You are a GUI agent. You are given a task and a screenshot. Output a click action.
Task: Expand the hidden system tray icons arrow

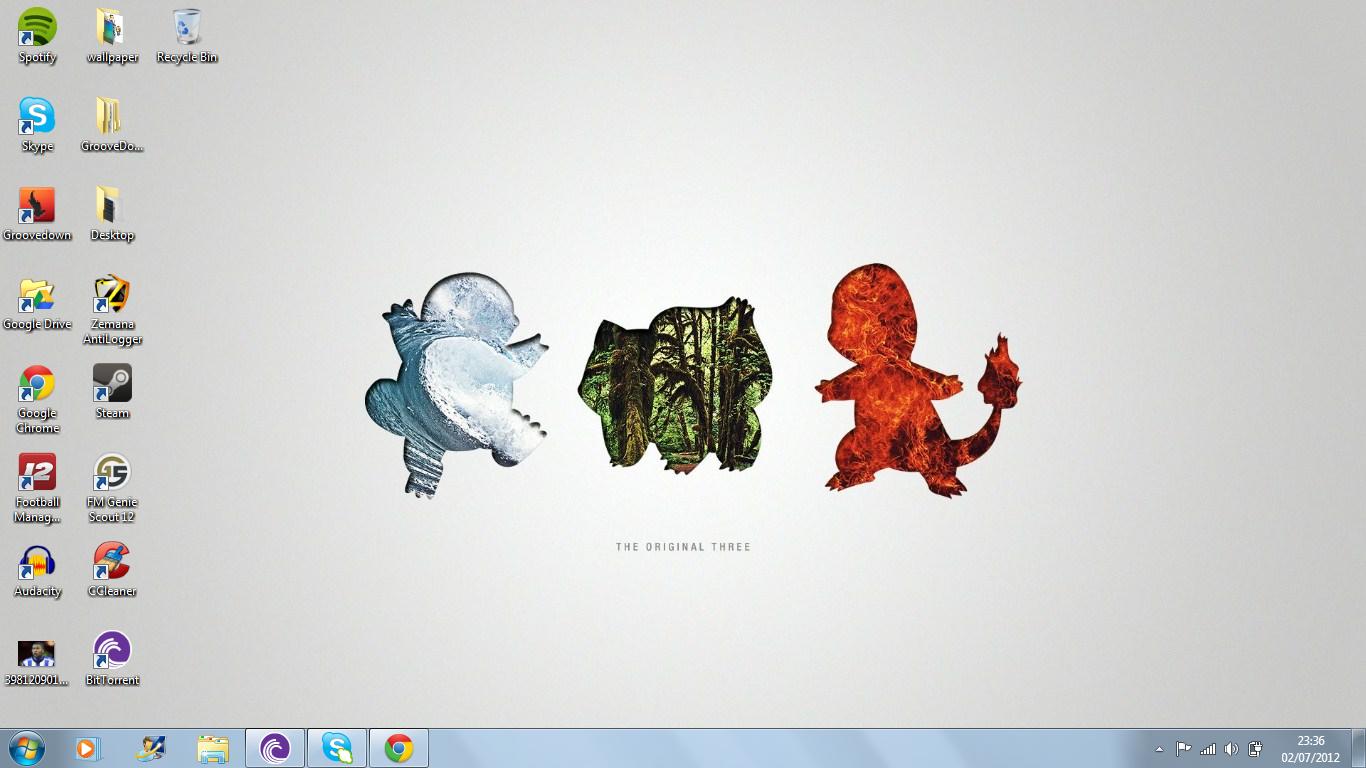pos(1159,749)
